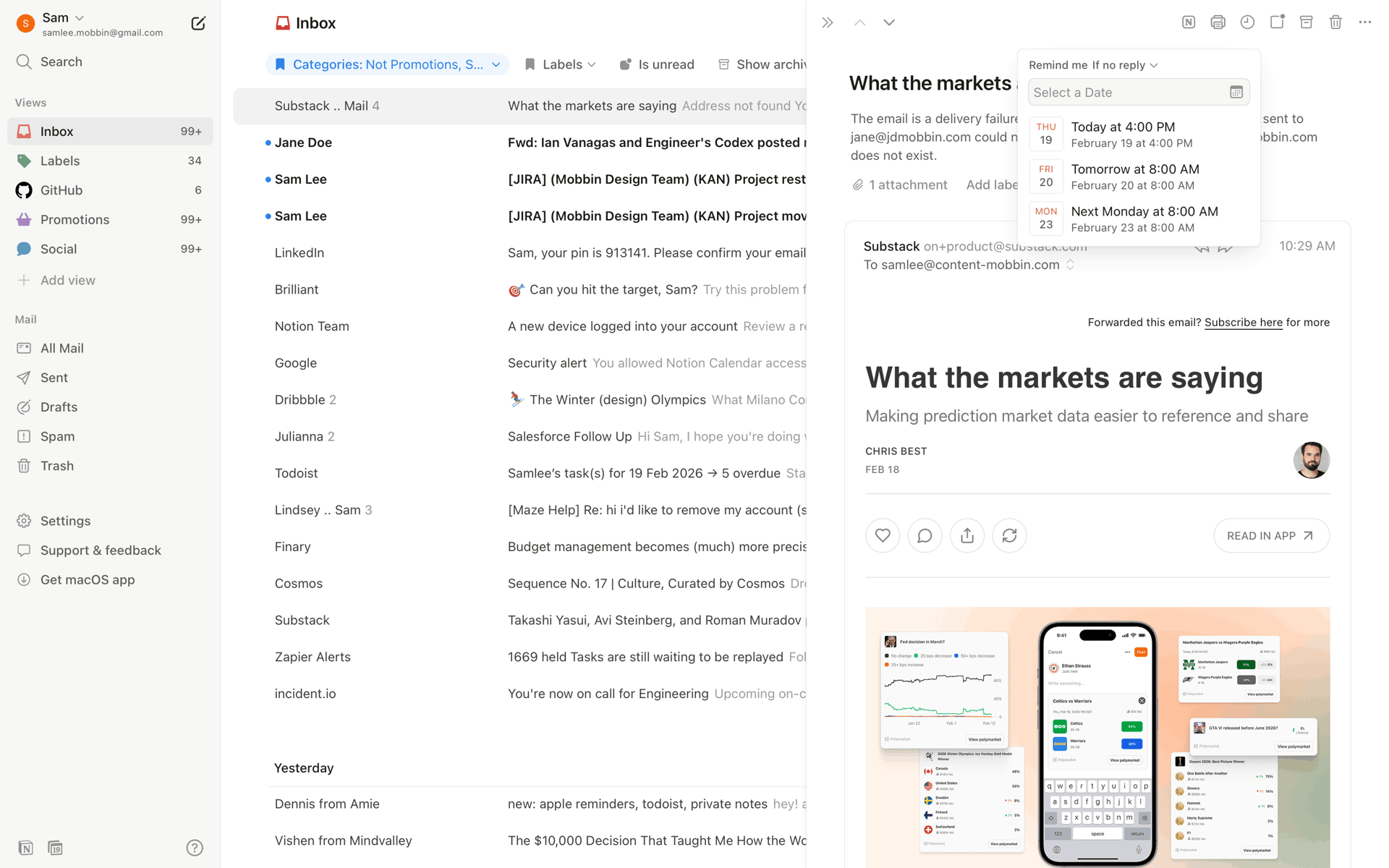Image resolution: width=1389 pixels, height=868 pixels.
Task: Expand the recipient details chevron
Action: [1070, 265]
